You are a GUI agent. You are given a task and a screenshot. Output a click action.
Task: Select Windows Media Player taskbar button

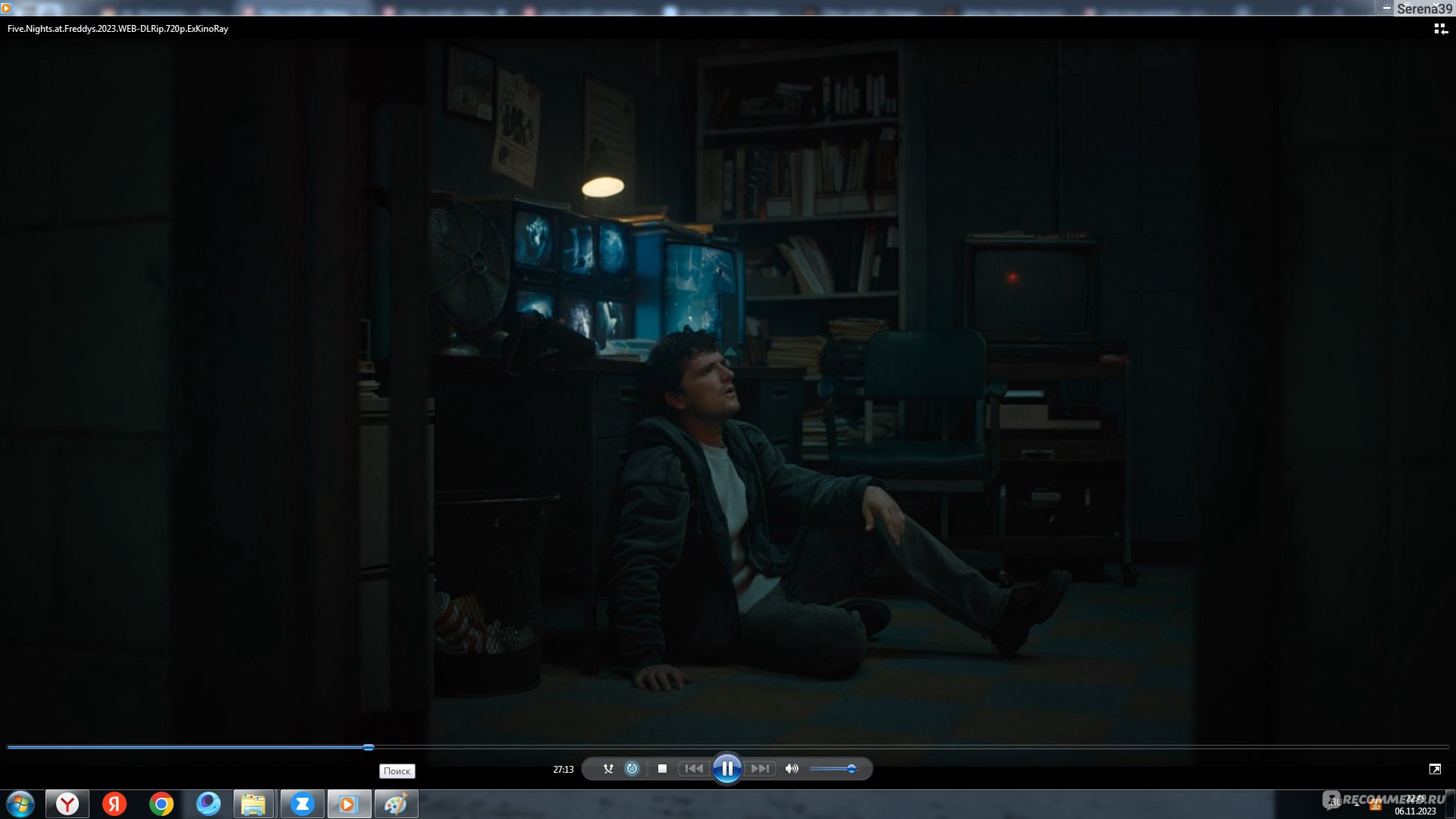click(349, 804)
